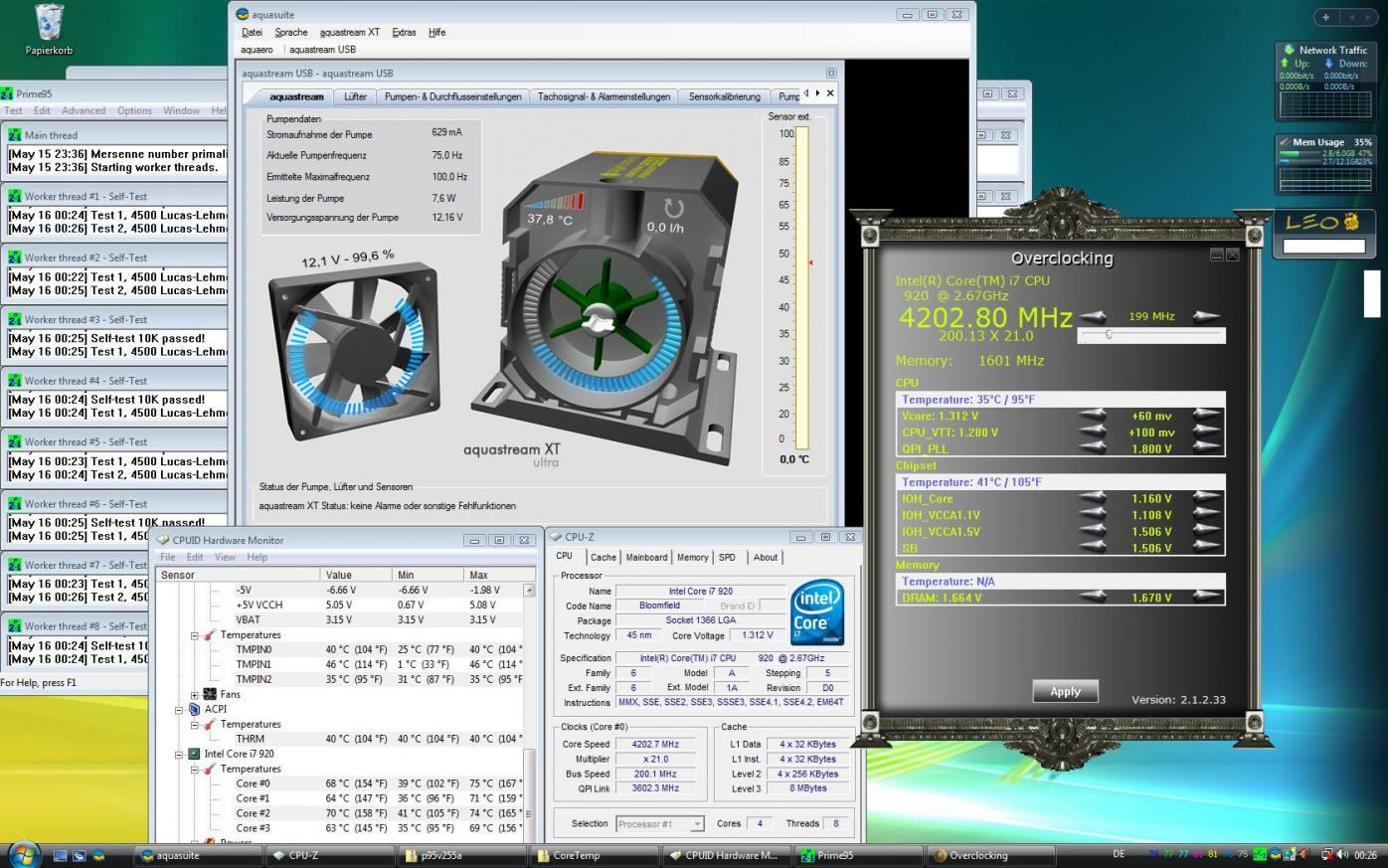Select the aquaero tab below the menu

click(257, 50)
